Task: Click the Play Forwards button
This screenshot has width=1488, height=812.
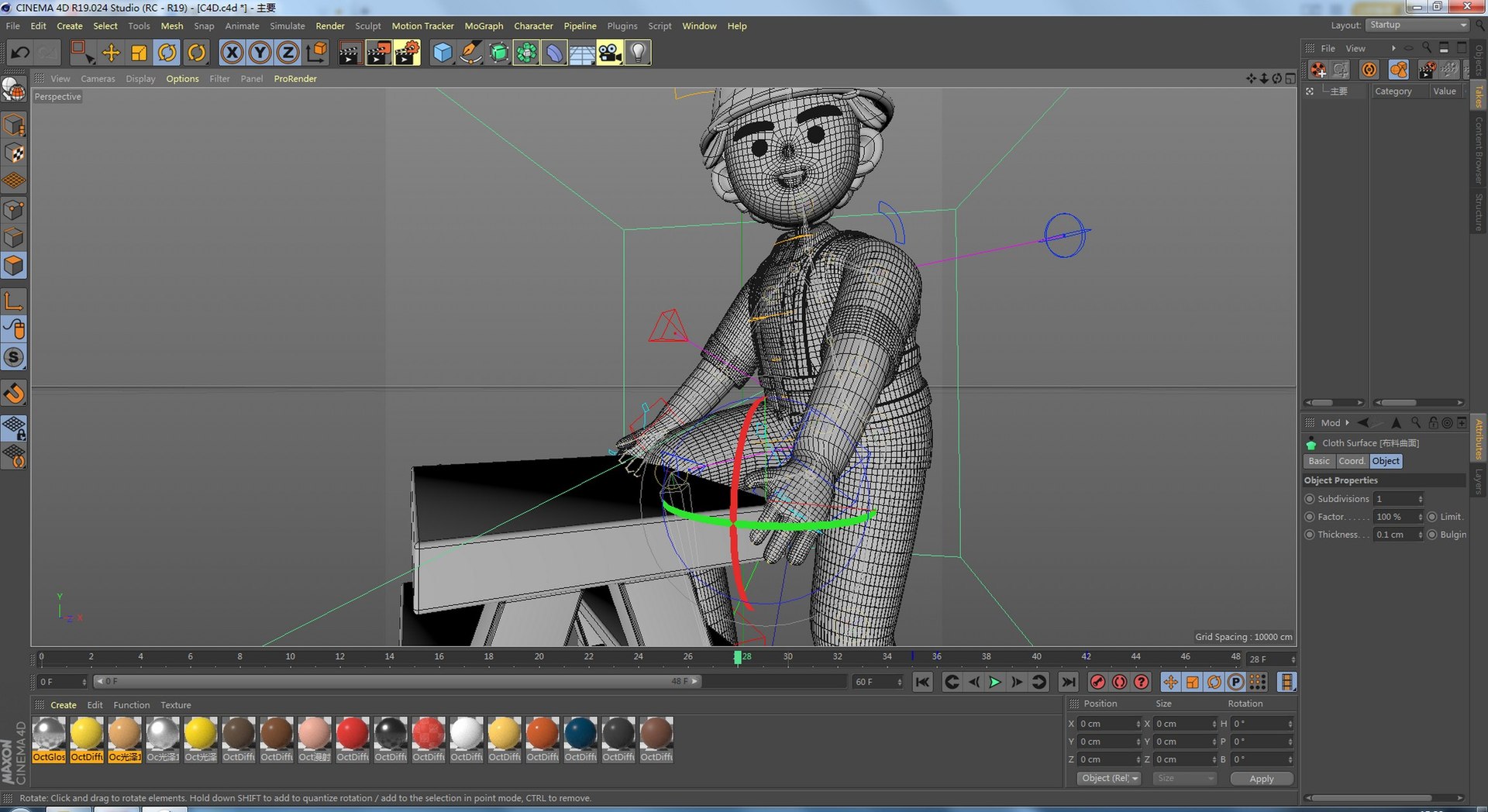Action: [x=995, y=682]
